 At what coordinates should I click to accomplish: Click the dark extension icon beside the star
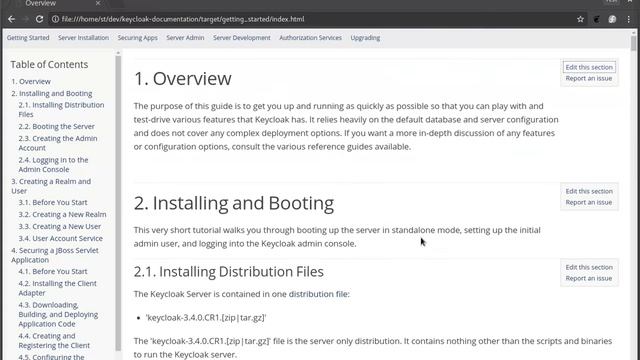[596, 19]
